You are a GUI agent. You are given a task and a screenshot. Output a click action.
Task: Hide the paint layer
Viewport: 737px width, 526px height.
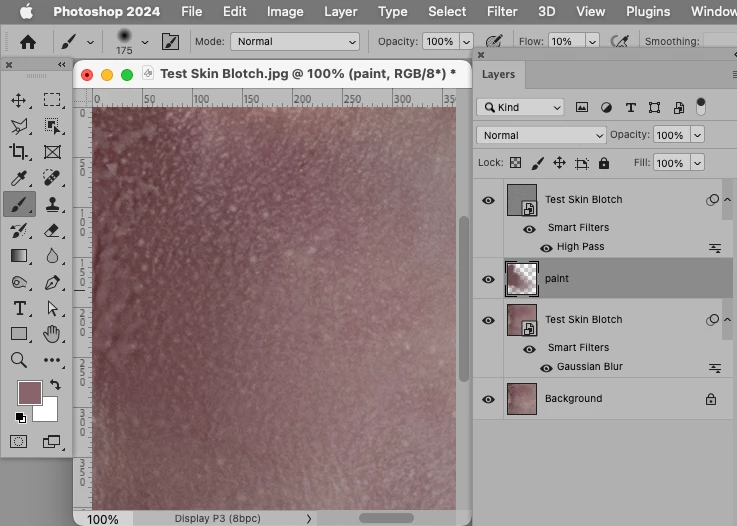488,279
